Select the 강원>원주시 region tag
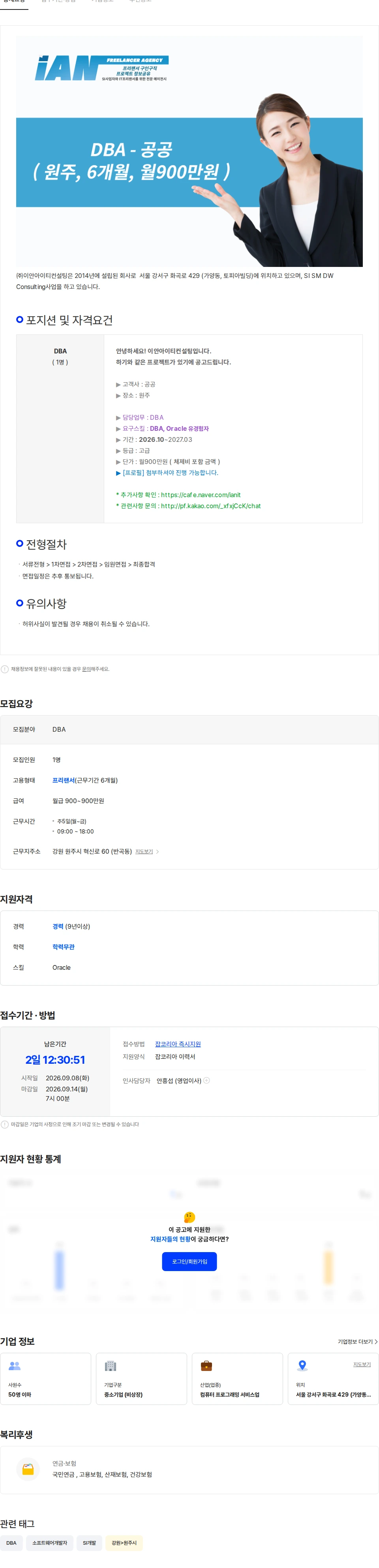The image size is (379, 1568). tap(124, 1542)
